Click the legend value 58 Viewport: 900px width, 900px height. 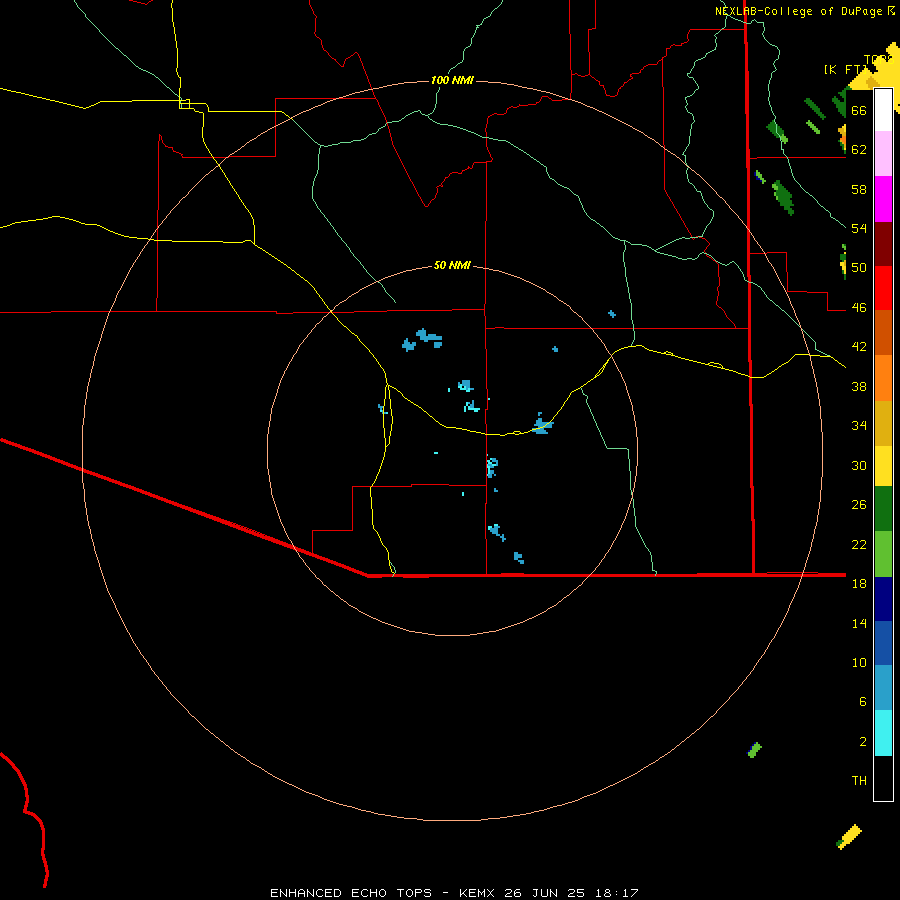(x=859, y=189)
